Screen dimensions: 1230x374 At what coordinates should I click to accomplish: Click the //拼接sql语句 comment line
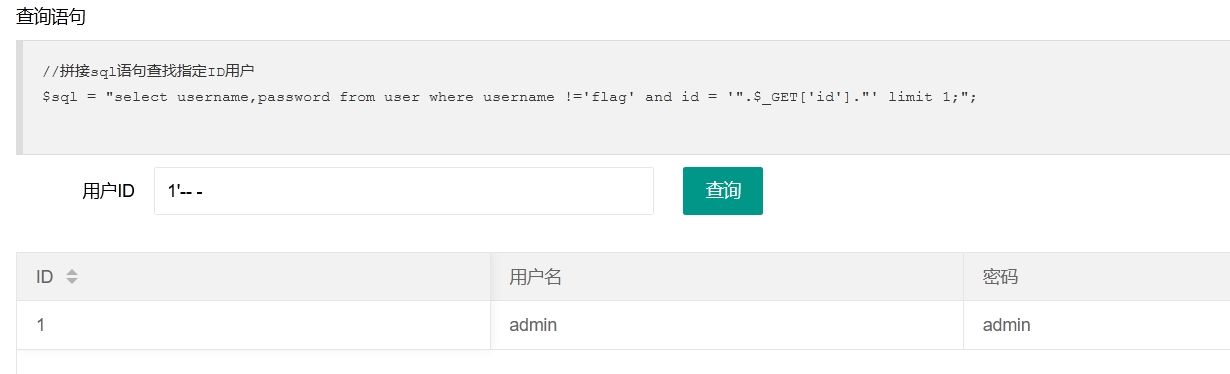click(x=148, y=71)
